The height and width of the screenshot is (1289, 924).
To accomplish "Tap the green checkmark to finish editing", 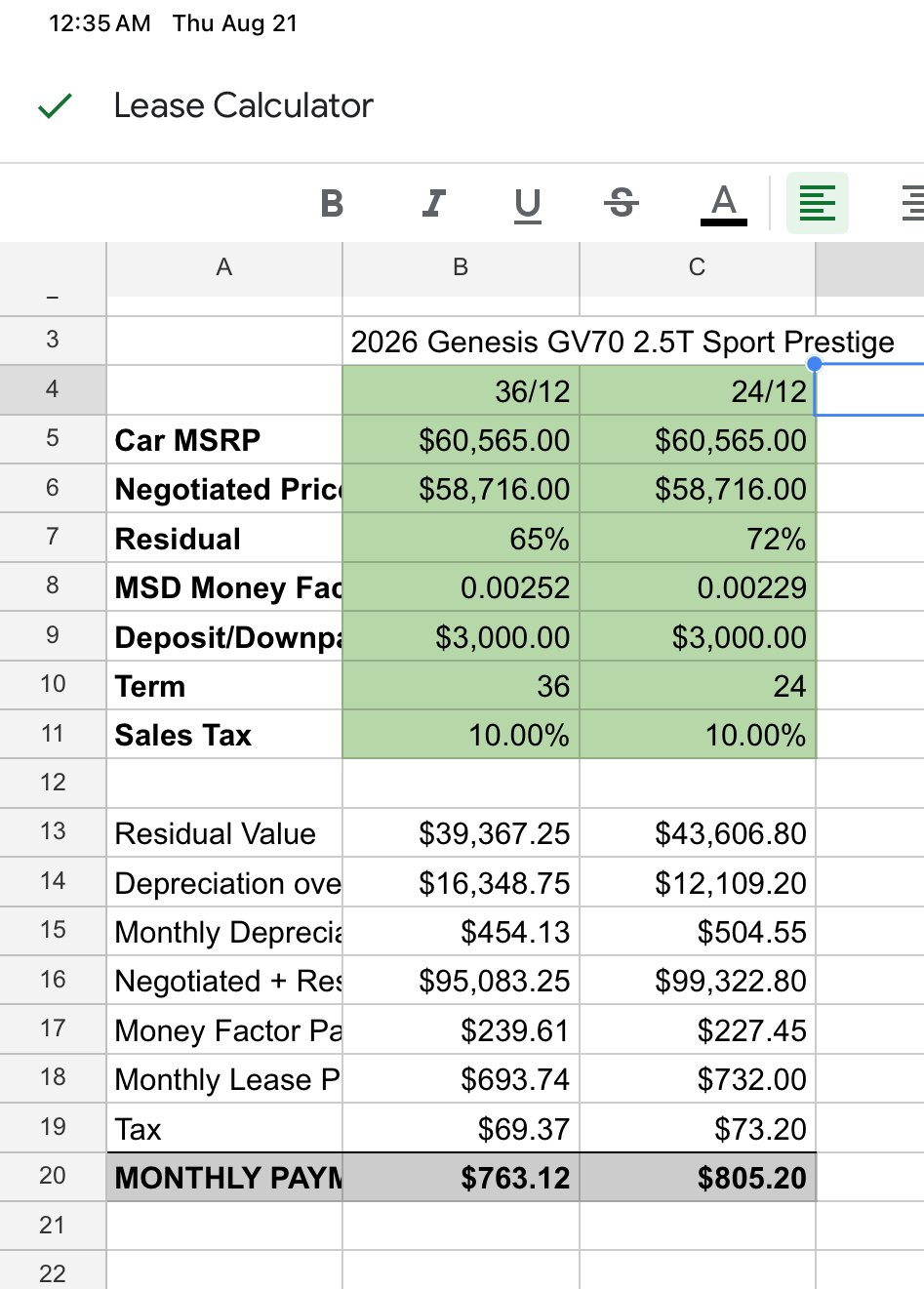I will point(55,105).
